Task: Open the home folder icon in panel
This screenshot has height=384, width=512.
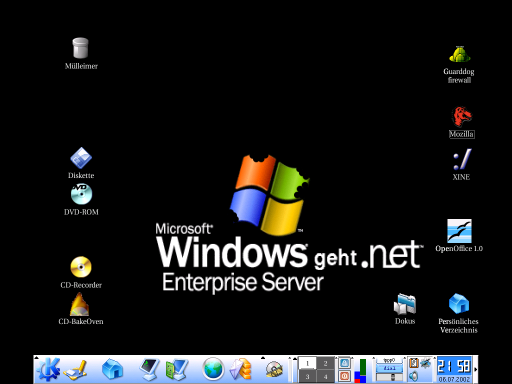Action: coord(112,369)
